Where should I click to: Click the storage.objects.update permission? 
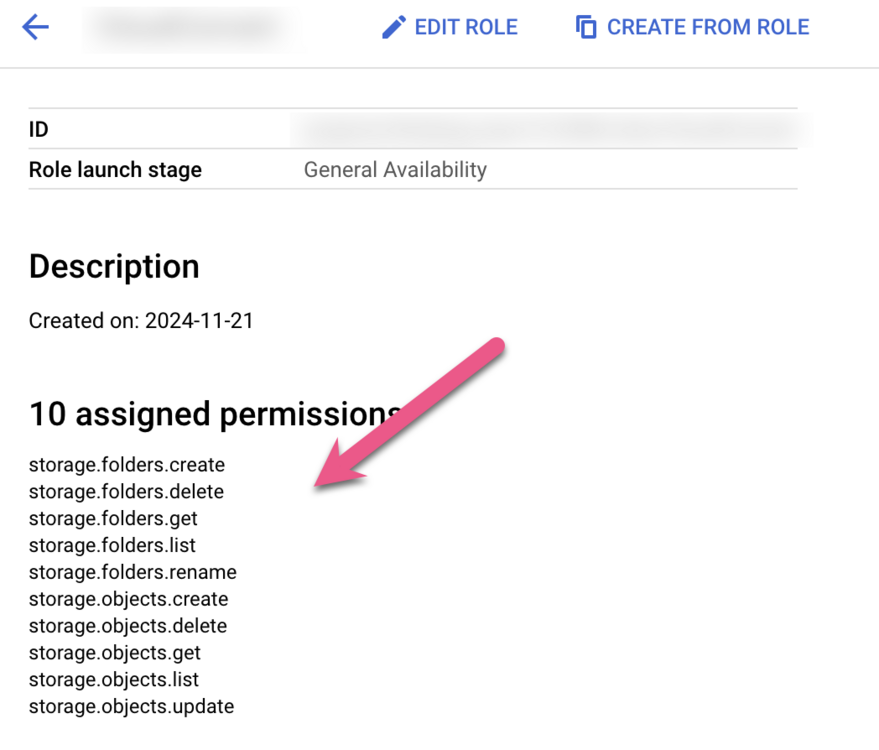pyautogui.click(x=131, y=707)
